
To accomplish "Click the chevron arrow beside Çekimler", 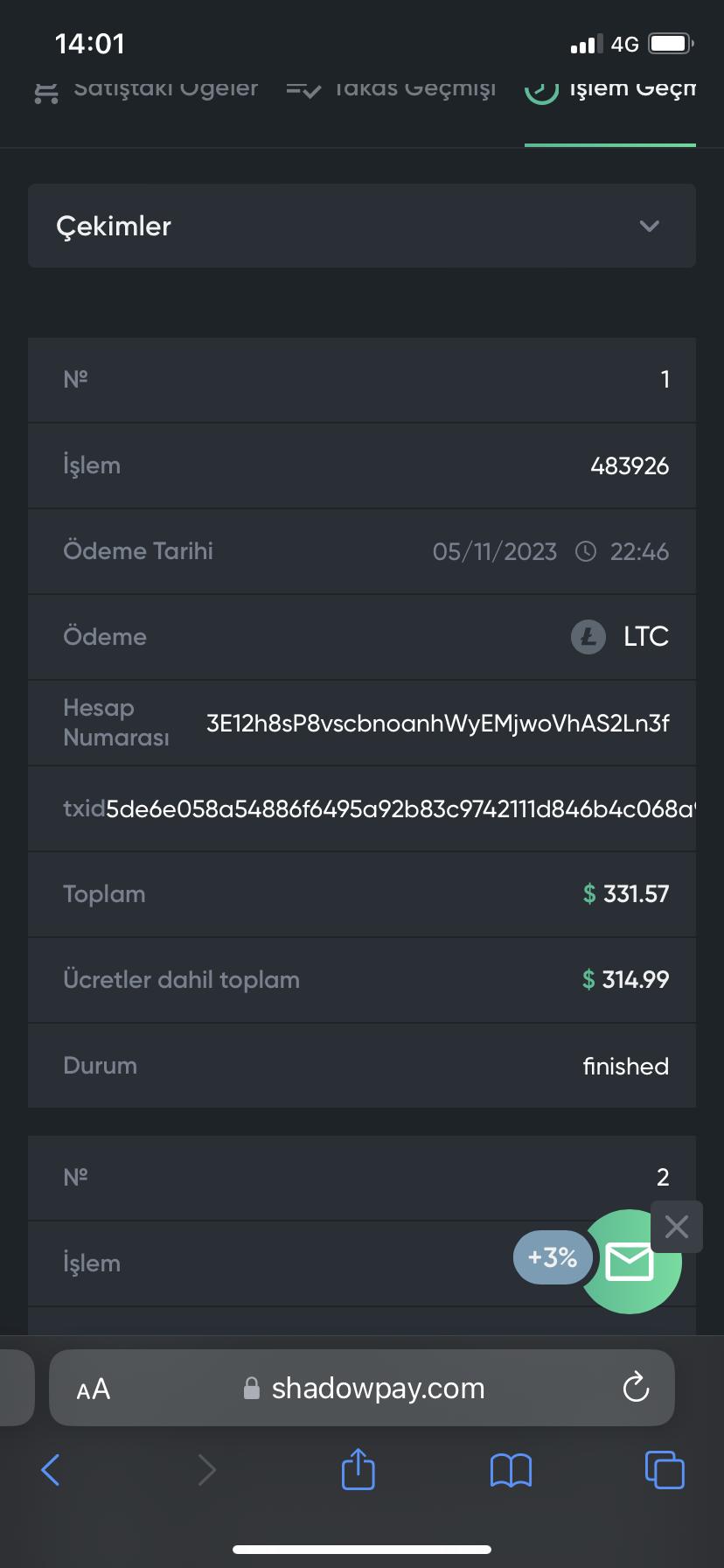I will 649,226.
